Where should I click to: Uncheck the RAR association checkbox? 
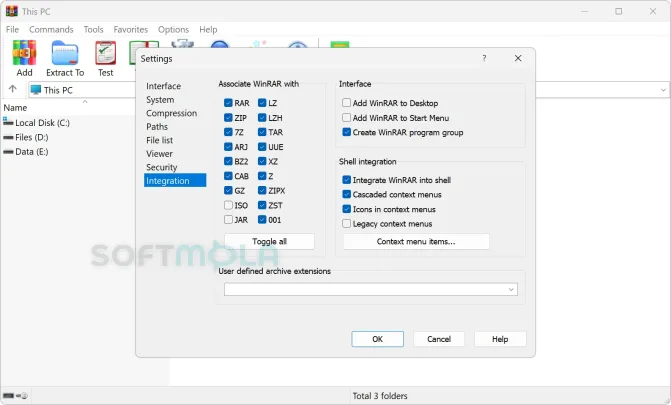tap(228, 103)
